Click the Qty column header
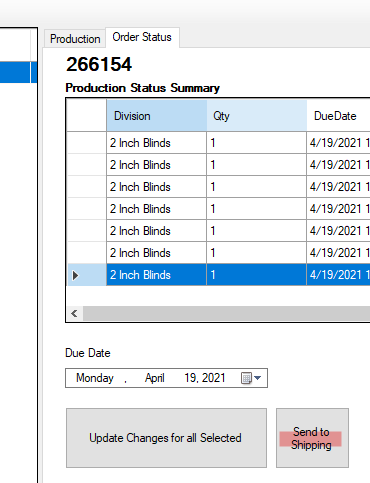 click(256, 116)
